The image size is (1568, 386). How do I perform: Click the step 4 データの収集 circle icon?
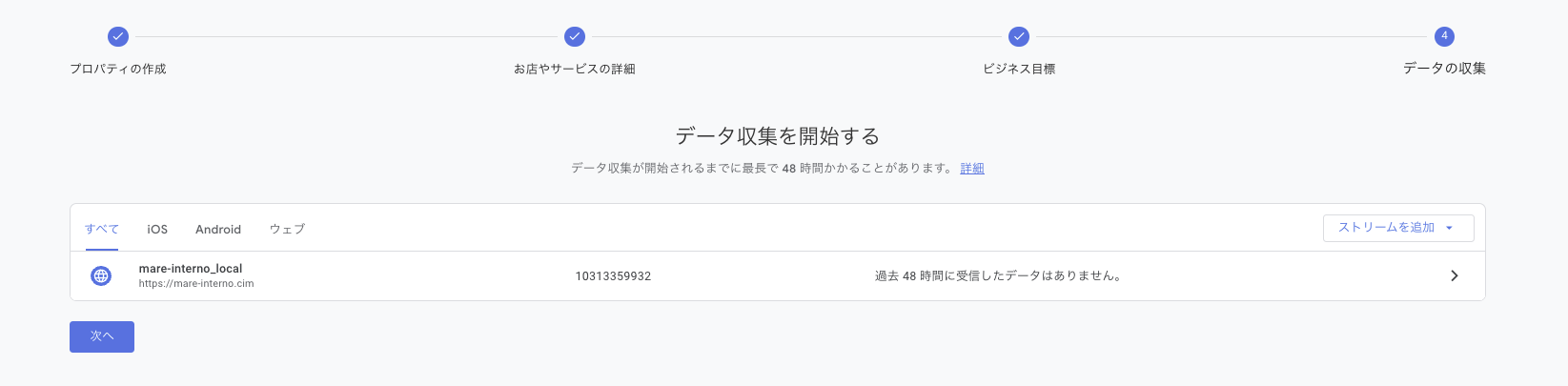1444,36
